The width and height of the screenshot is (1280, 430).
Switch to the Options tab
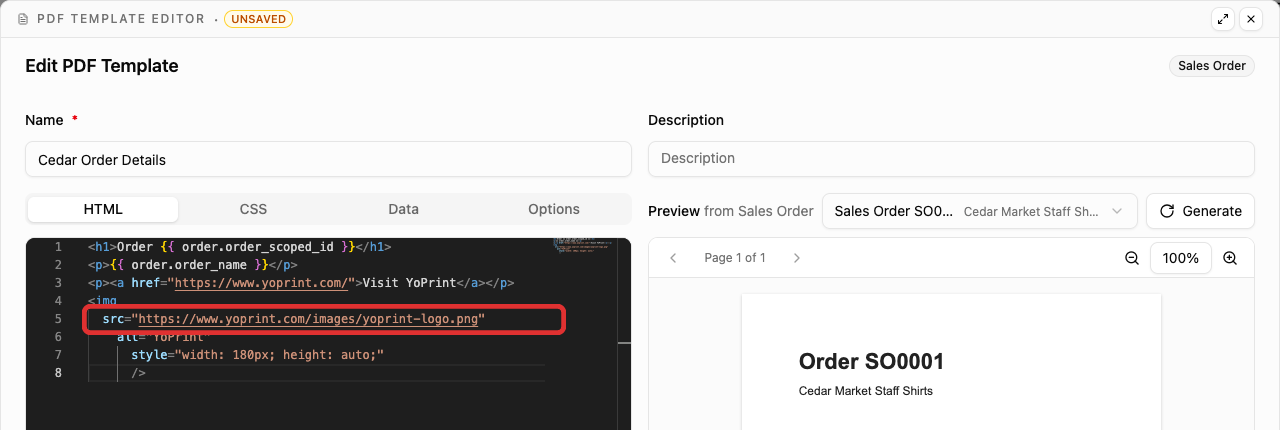pos(554,209)
